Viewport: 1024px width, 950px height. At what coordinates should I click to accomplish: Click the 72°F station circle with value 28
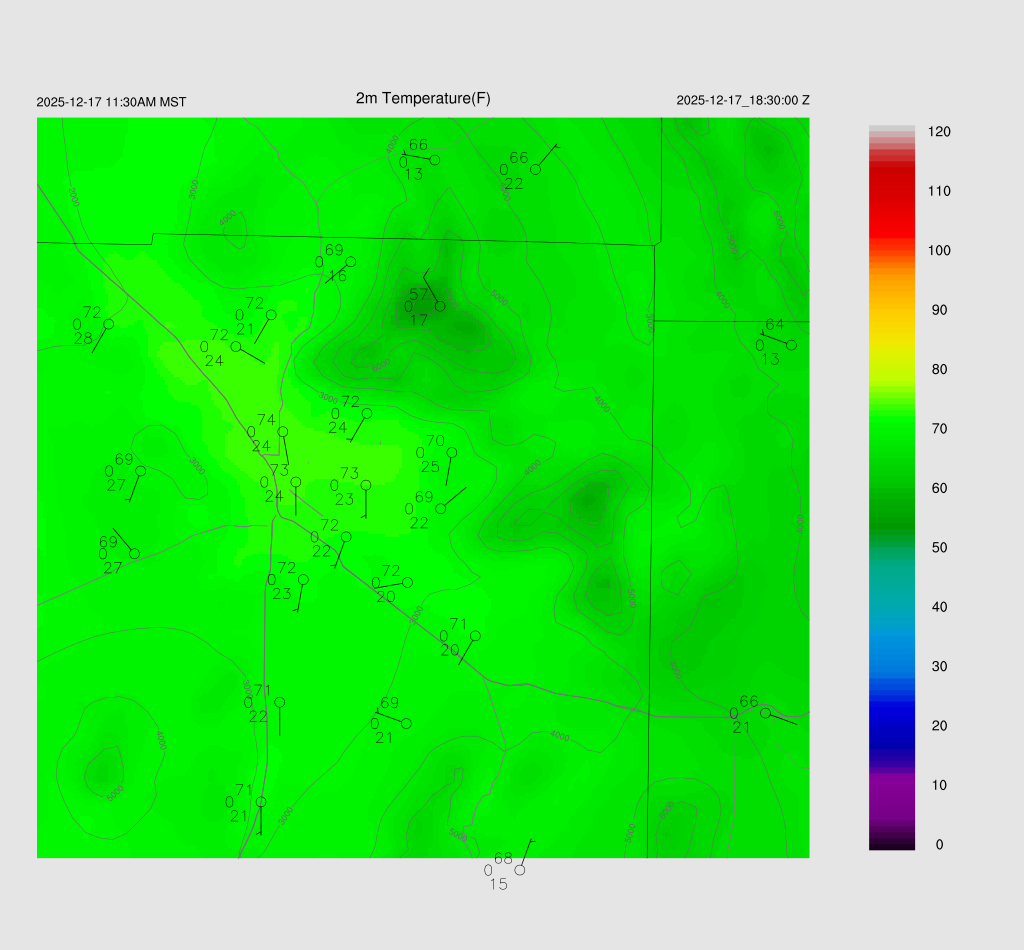108,324
